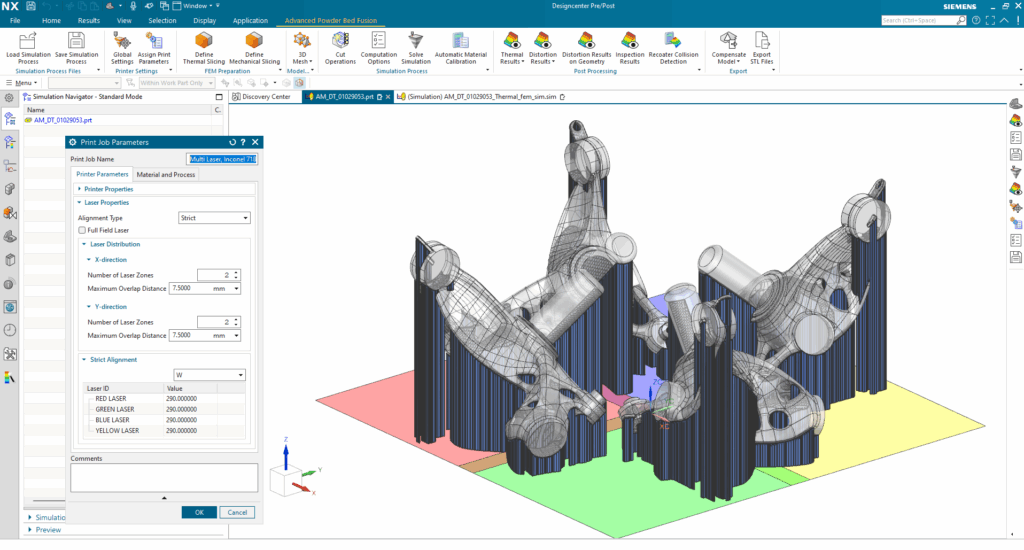Click the Print Job Name field

pyautogui.click(x=222, y=159)
